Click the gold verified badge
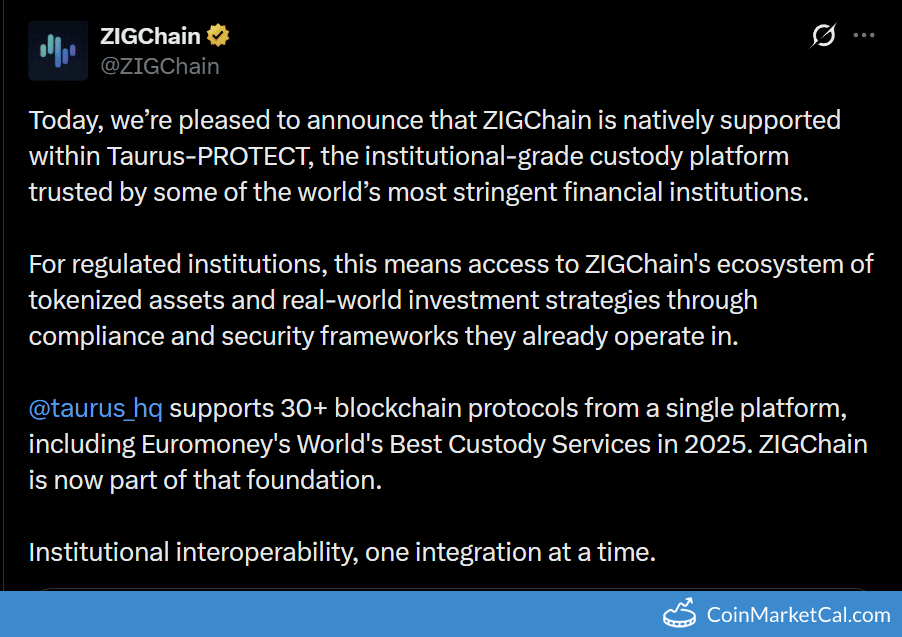 pyautogui.click(x=219, y=37)
